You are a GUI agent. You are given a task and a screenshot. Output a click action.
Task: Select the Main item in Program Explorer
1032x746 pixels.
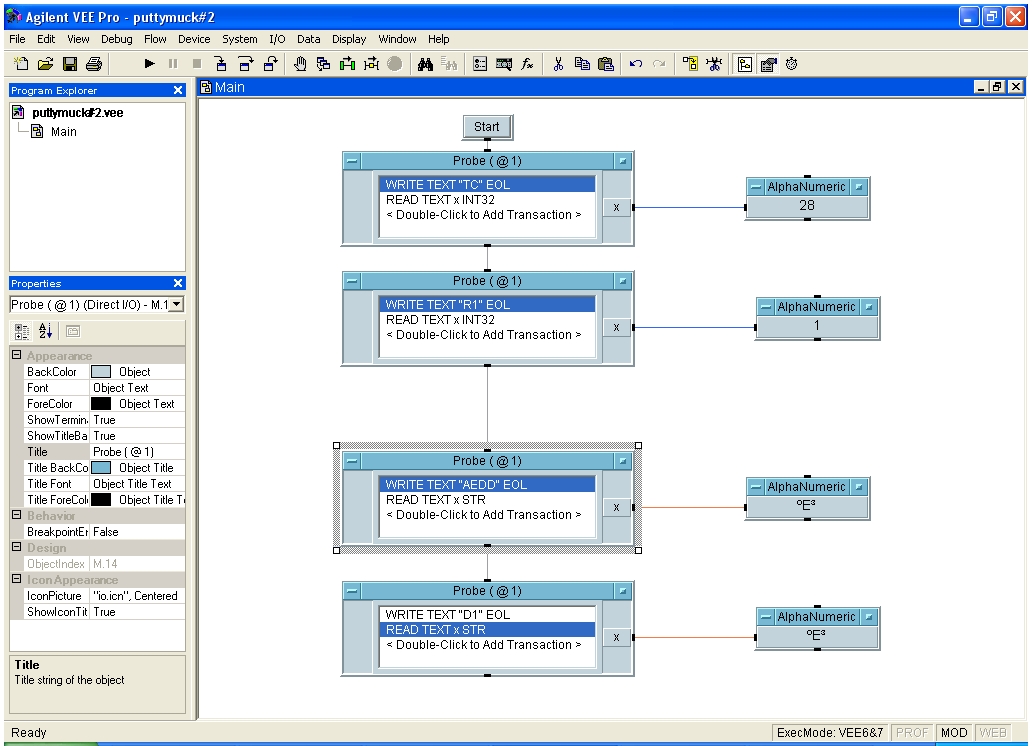[63, 131]
